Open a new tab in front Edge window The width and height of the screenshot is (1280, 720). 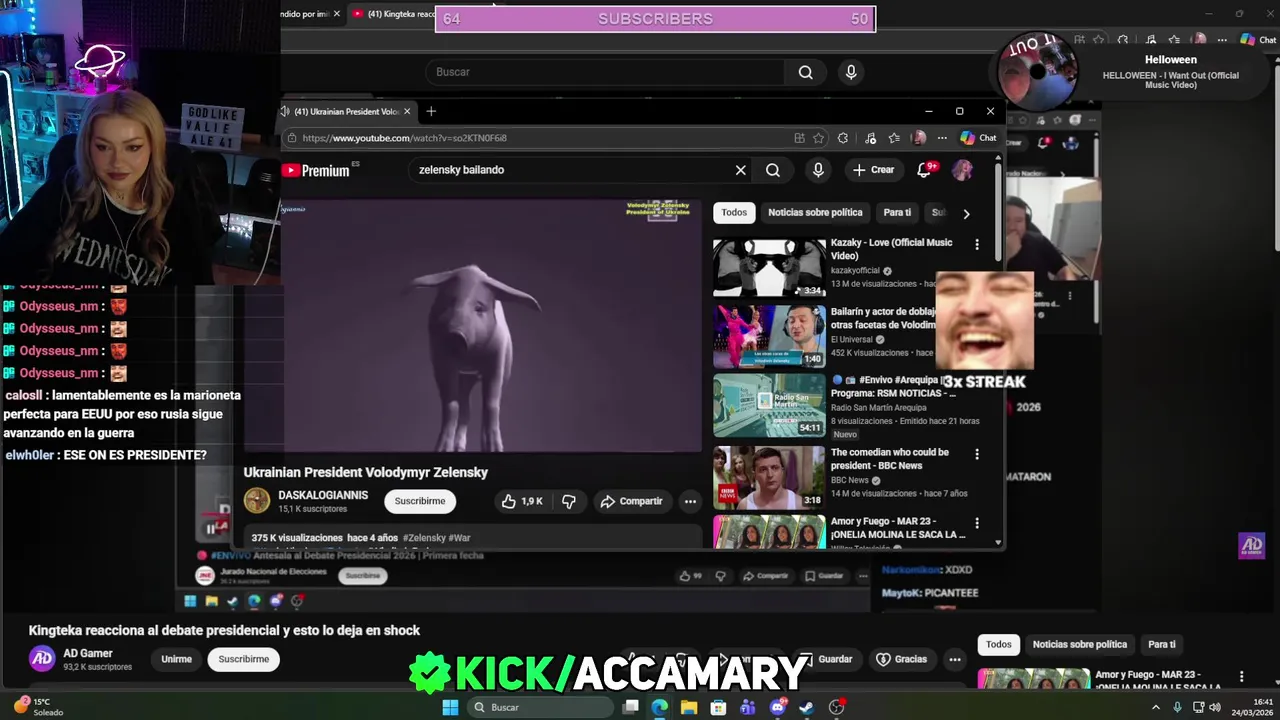pyautogui.click(x=431, y=111)
